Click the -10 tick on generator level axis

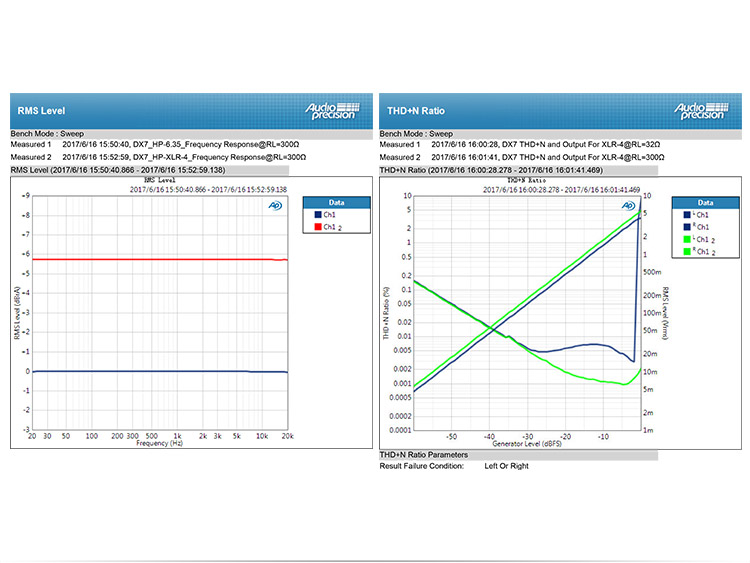(x=603, y=437)
